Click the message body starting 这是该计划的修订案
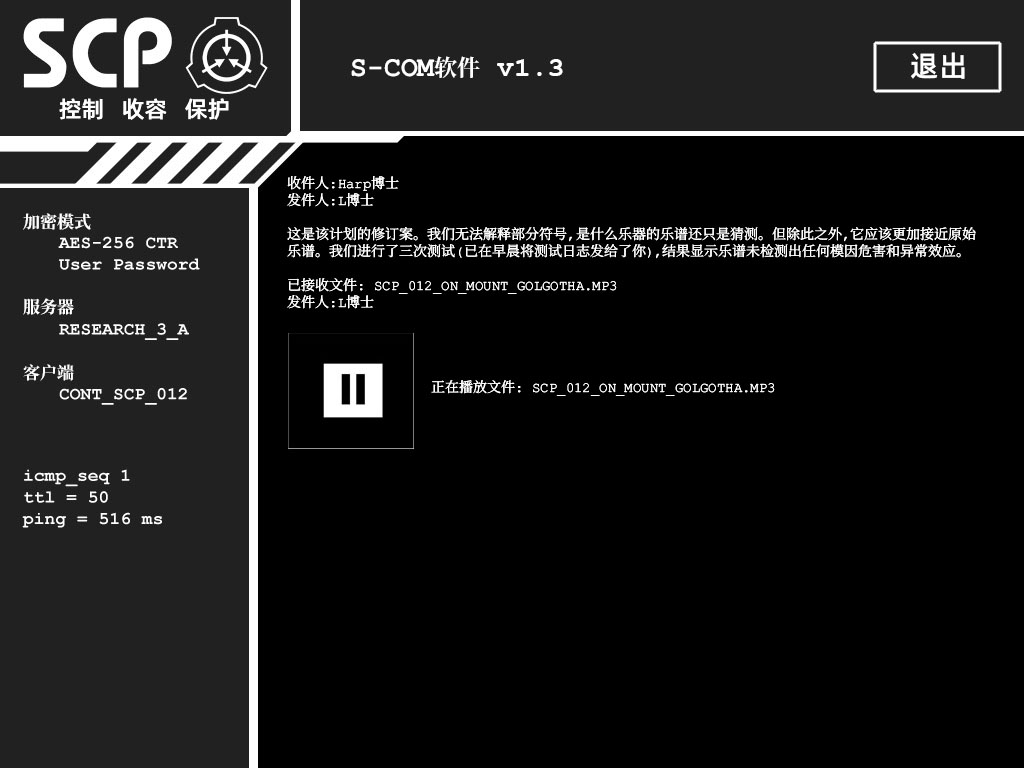This screenshot has width=1024, height=768. [x=632, y=242]
